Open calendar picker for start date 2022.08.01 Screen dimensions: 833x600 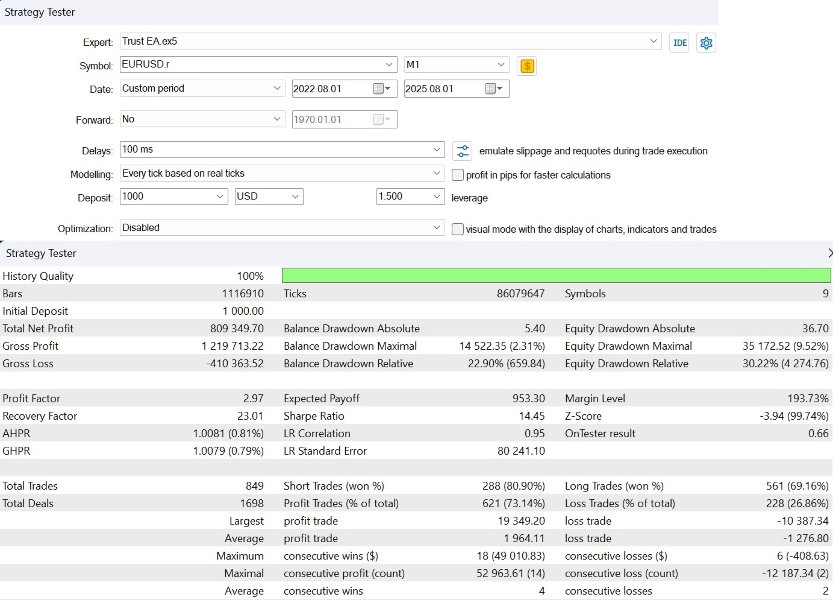click(382, 89)
